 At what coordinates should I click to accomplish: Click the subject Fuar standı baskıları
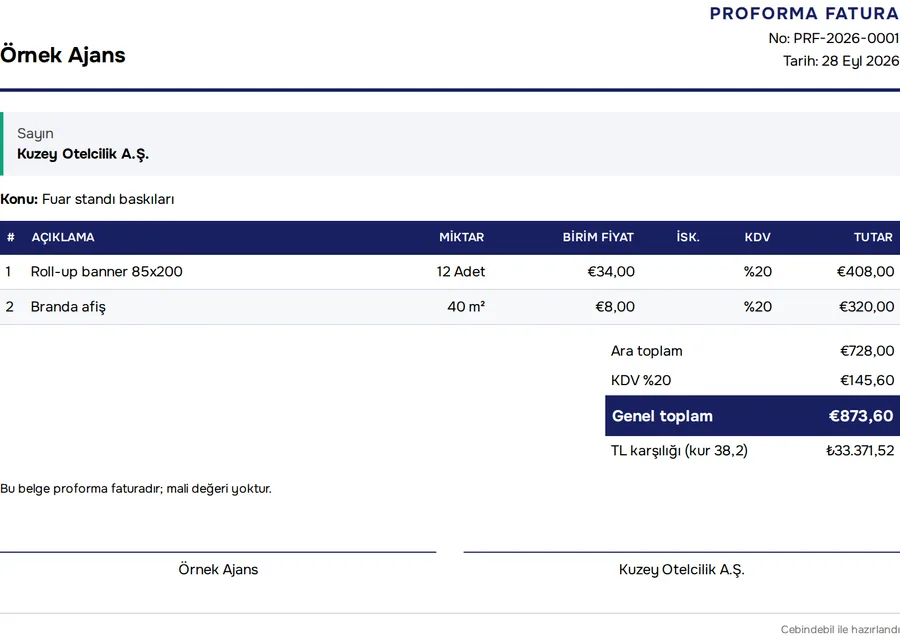[x=108, y=199]
